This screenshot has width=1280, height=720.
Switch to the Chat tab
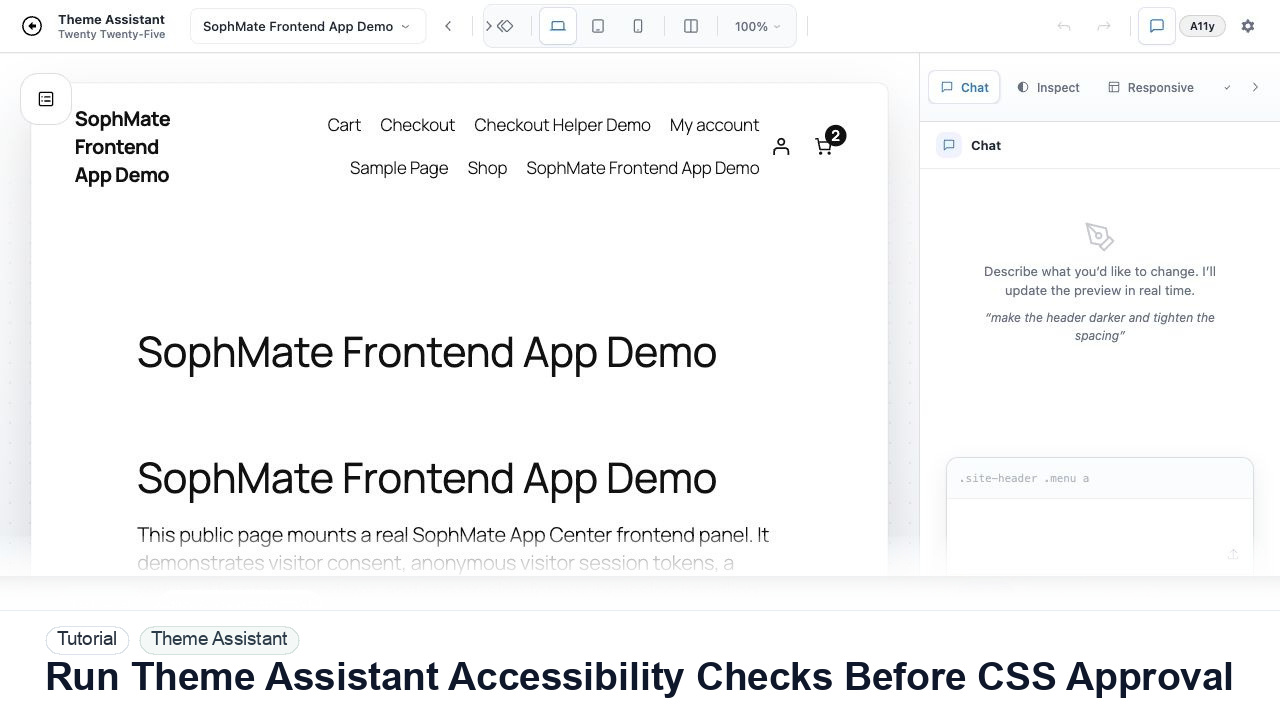click(x=965, y=88)
